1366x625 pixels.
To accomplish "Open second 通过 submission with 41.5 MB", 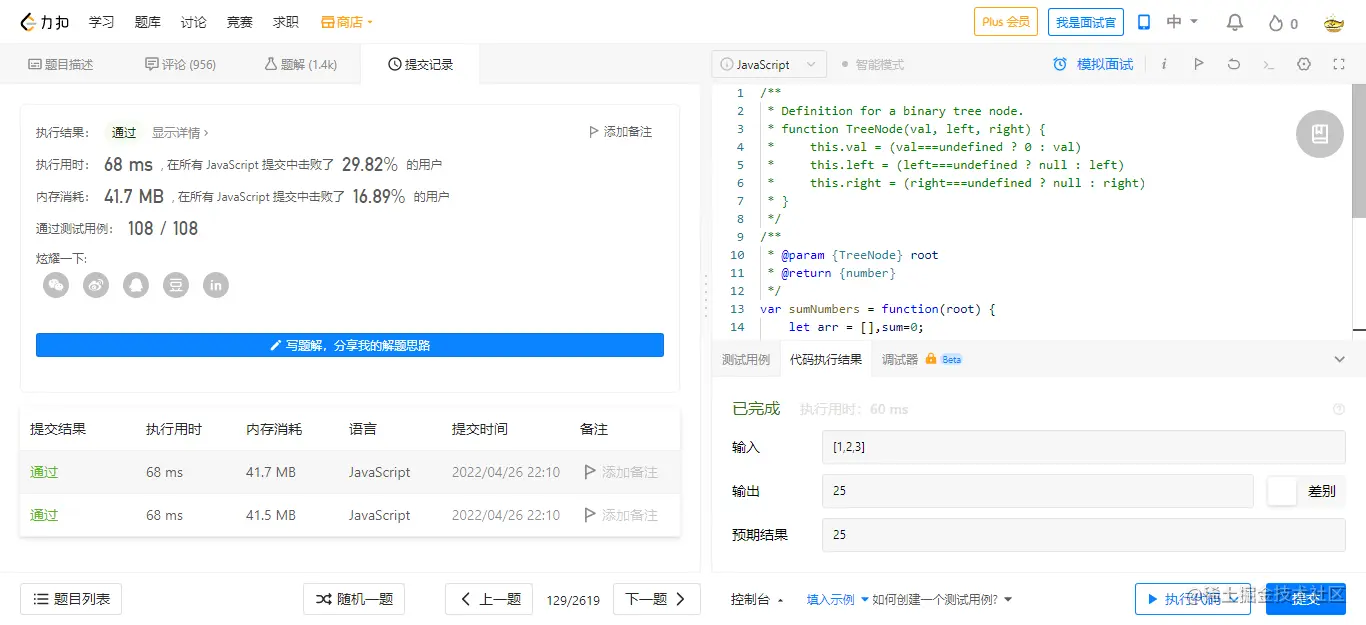I will pos(44,515).
